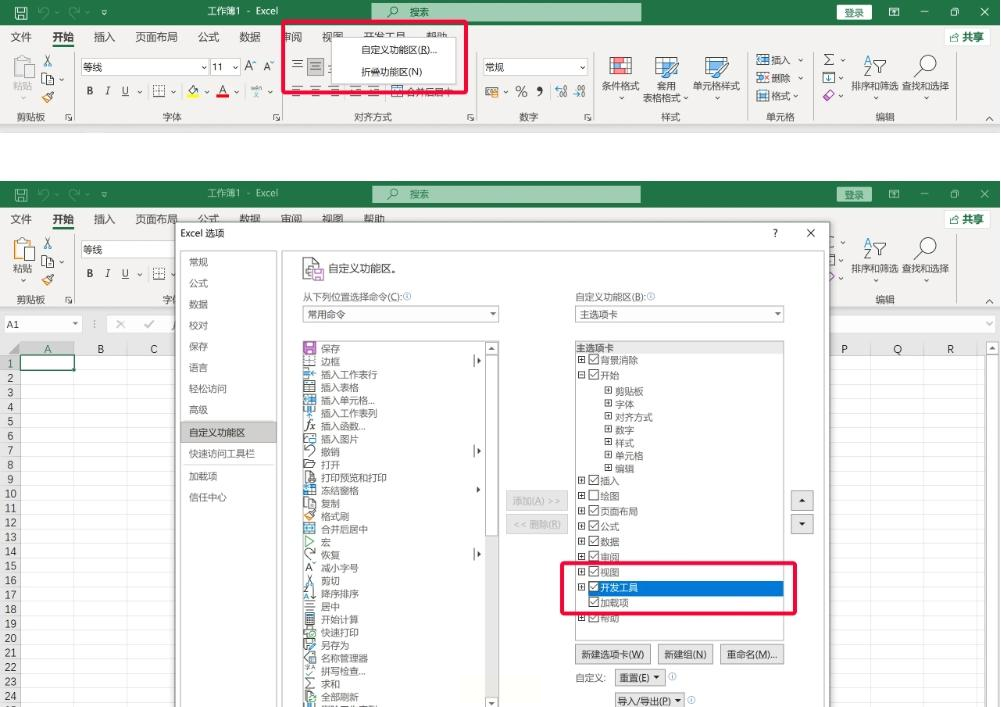Screen dimensions: 1001x707
Task: Open the 文件 tab in the upper window
Action: pyautogui.click(x=21, y=37)
